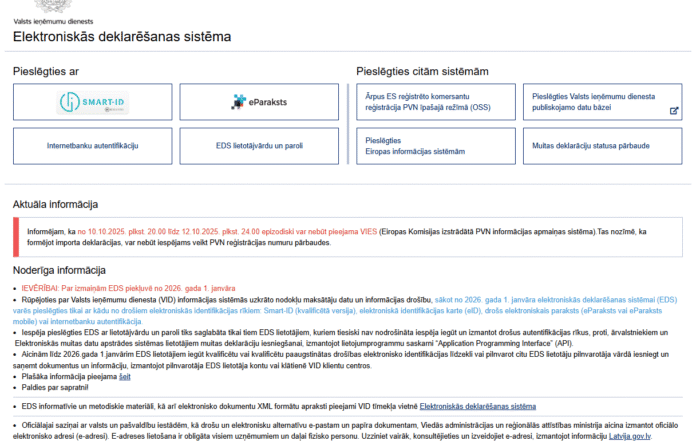Click the 'Noderīga informācija' heading
700x441 pixels.
point(59,270)
